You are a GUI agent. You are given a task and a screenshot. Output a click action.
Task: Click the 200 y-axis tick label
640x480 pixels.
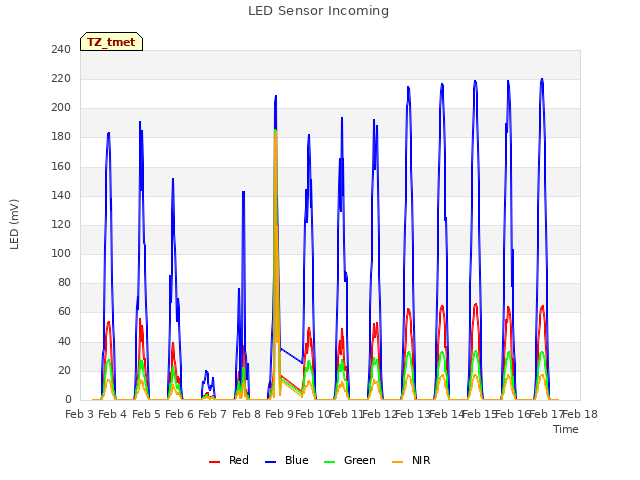[x=61, y=107]
